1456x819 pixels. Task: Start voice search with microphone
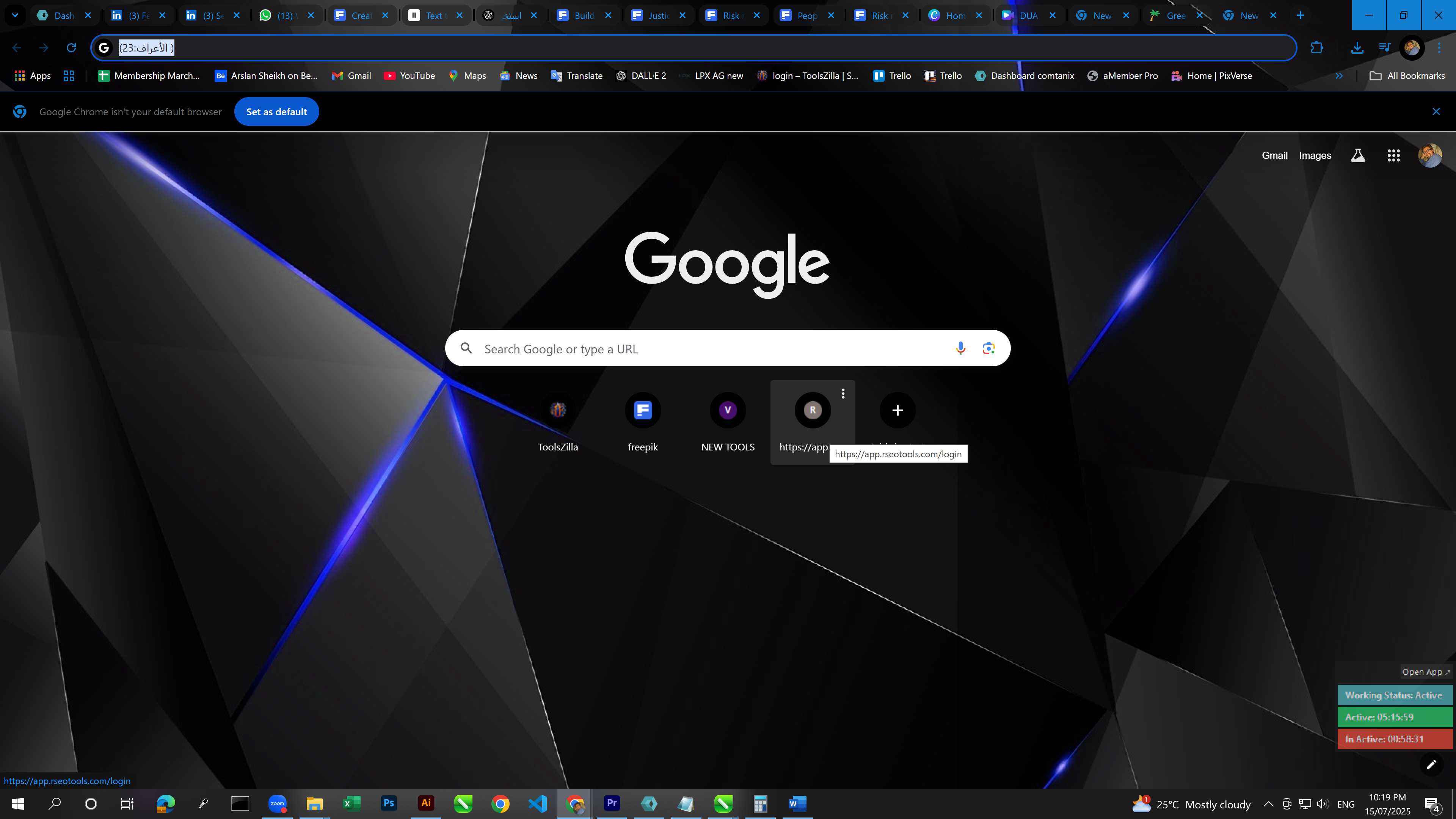(x=960, y=348)
